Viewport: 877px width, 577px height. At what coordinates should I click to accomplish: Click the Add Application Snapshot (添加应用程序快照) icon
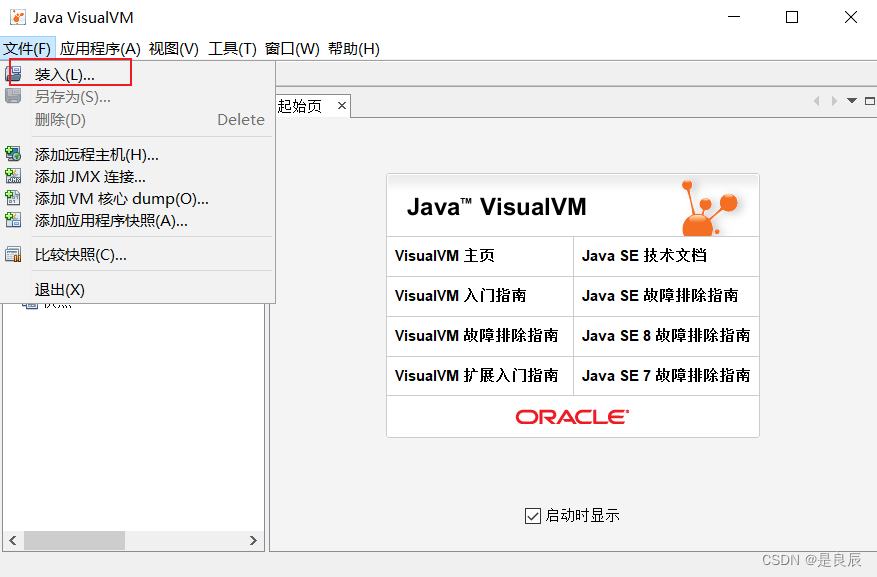click(x=13, y=220)
